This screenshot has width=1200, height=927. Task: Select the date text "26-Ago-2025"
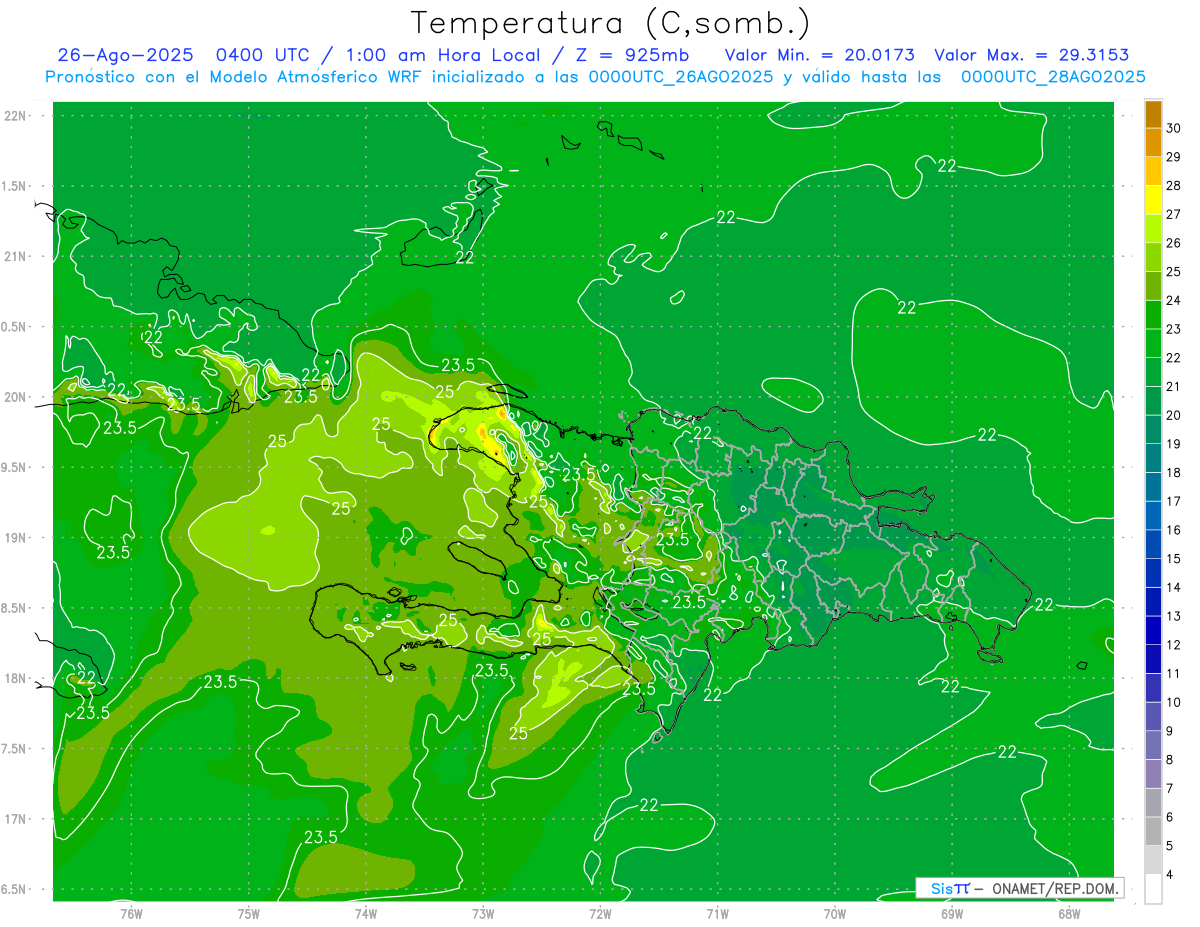(127, 55)
